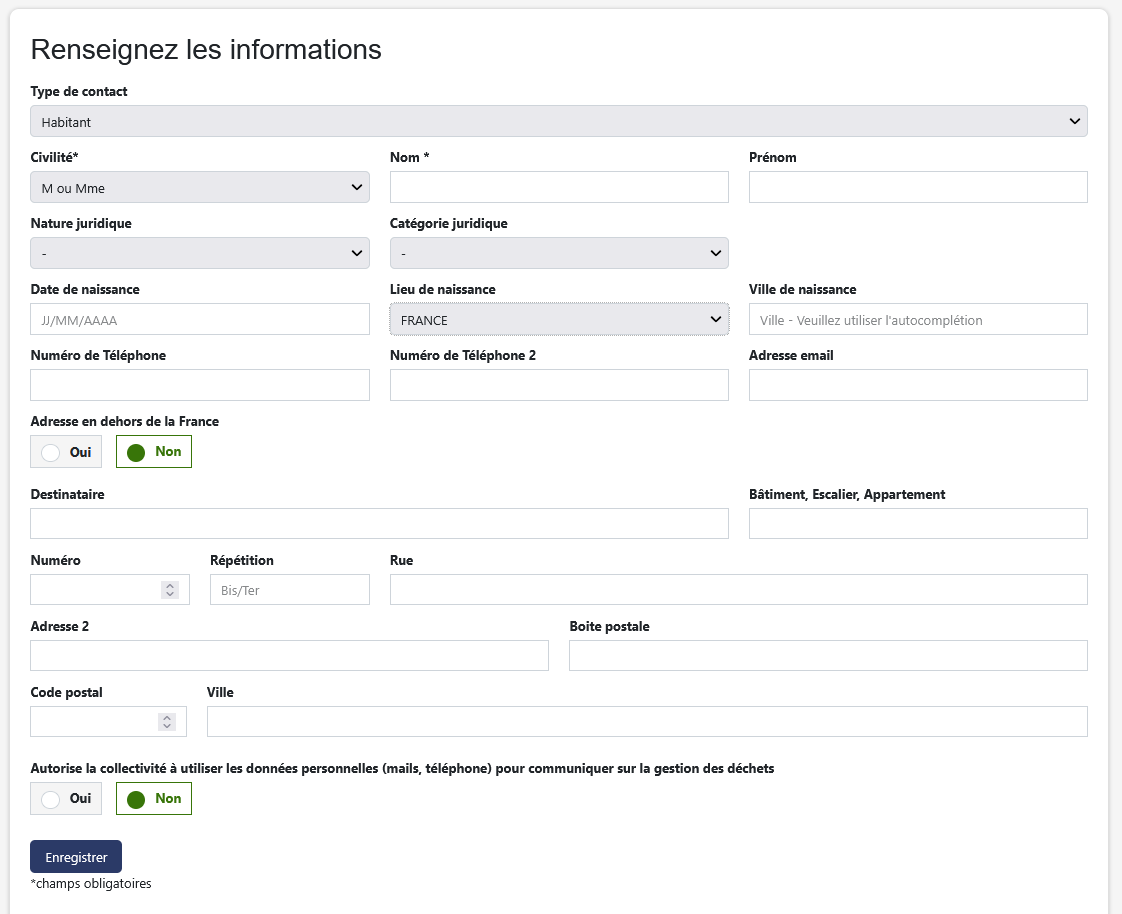Screen dimensions: 1122x914
Task: Click the Adresse email input field
Action: coord(918,385)
